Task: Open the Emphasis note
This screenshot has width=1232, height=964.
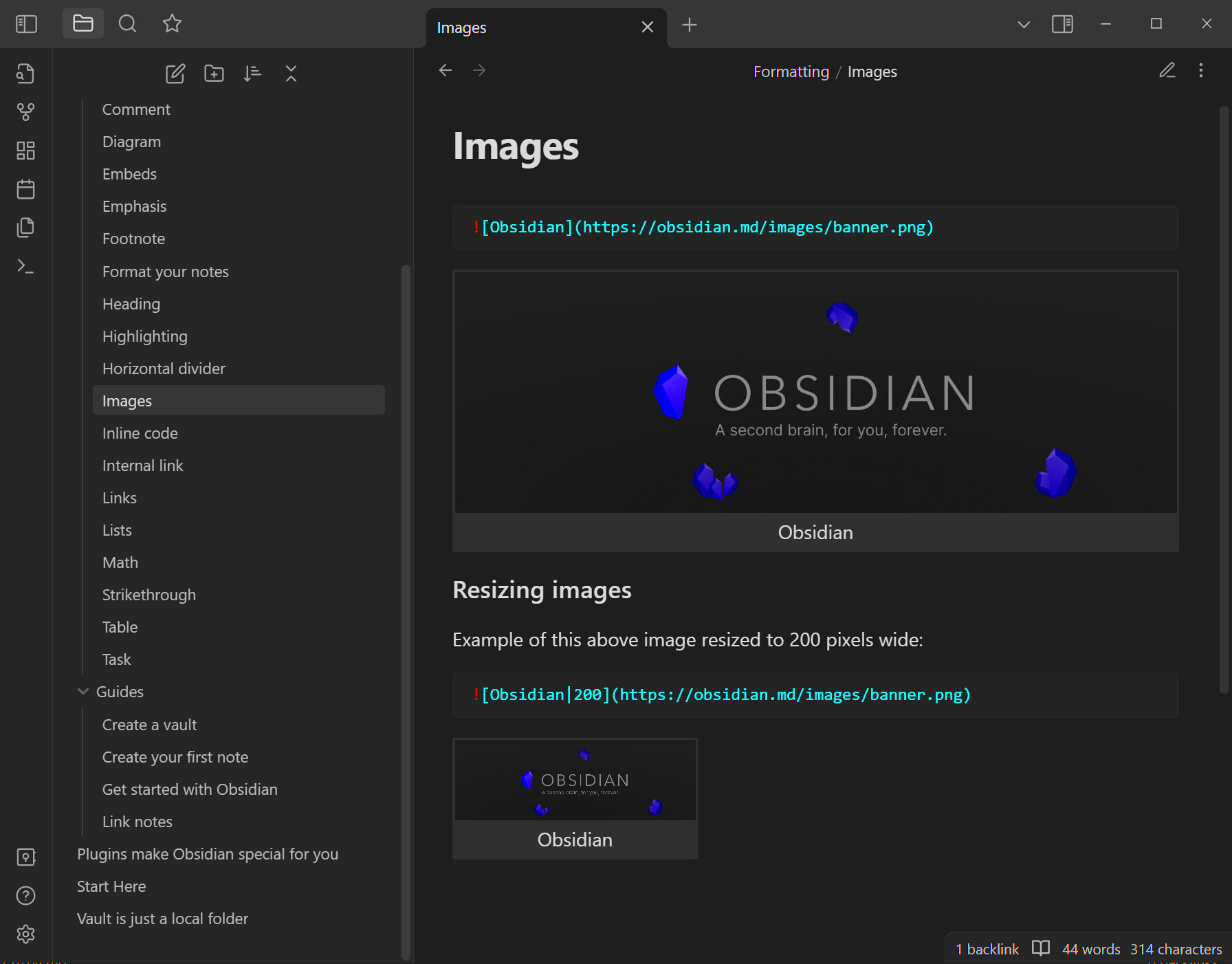Action: (239, 206)
